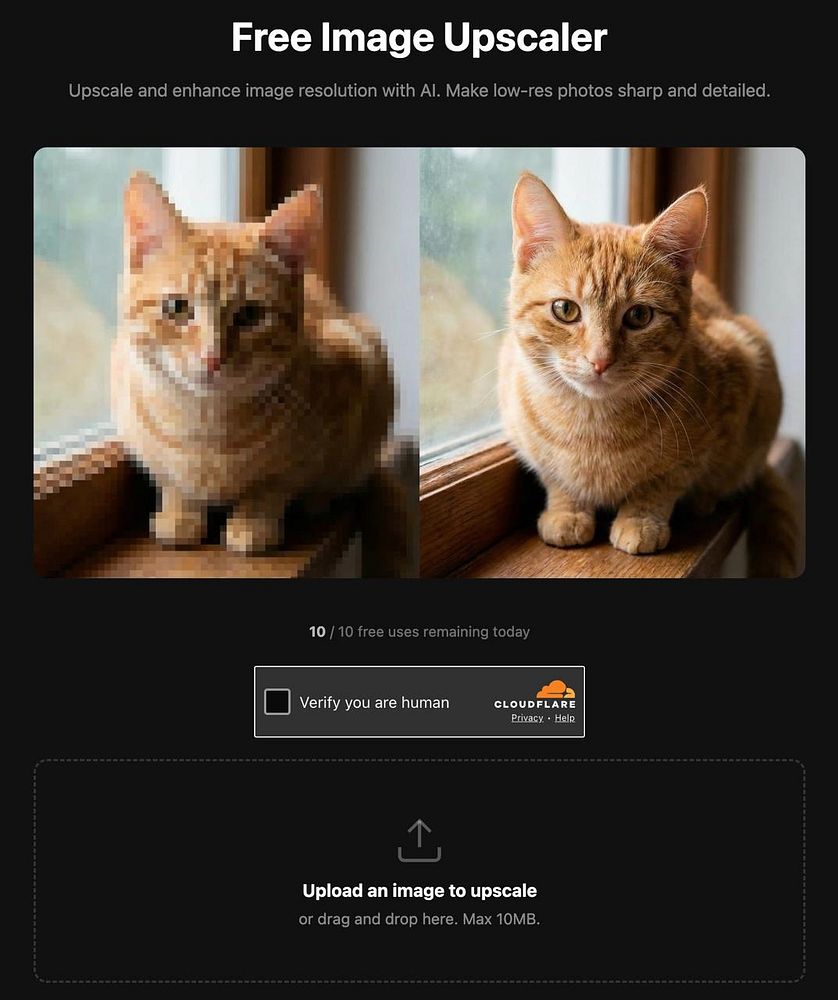Click the pixelated low-res cat image

point(226,362)
